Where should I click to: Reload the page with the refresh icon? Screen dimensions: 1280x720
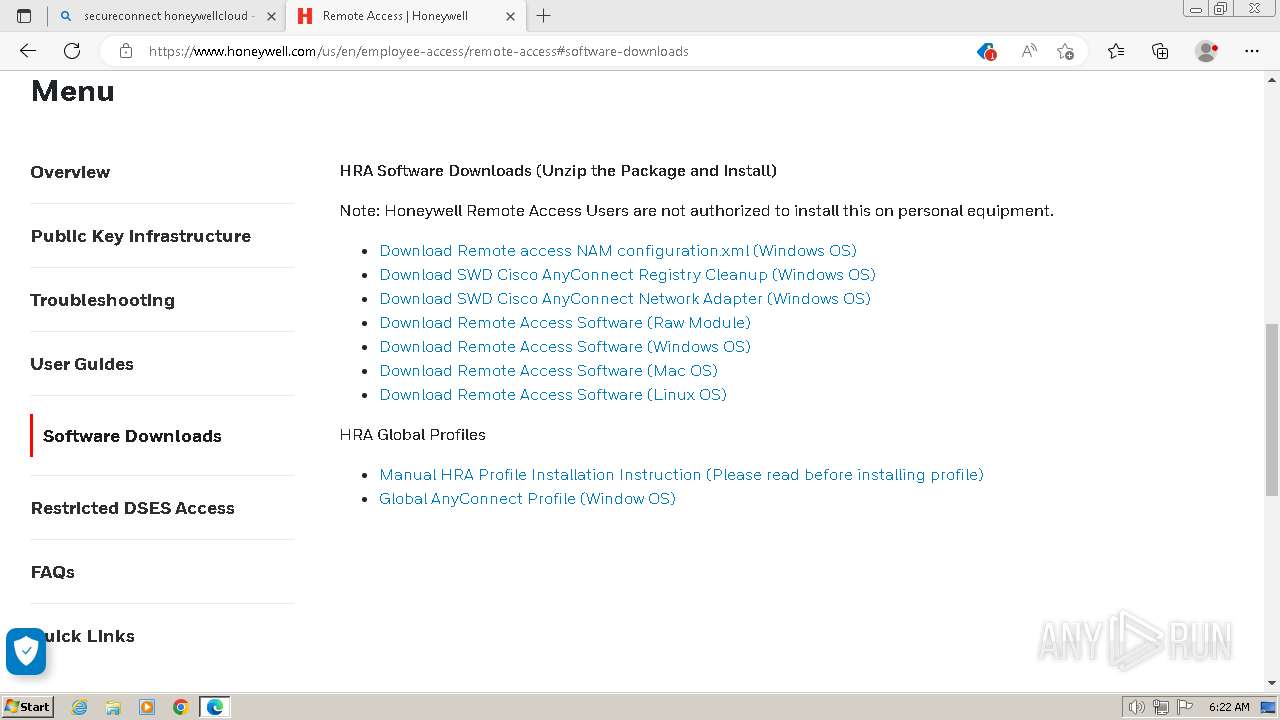point(72,51)
